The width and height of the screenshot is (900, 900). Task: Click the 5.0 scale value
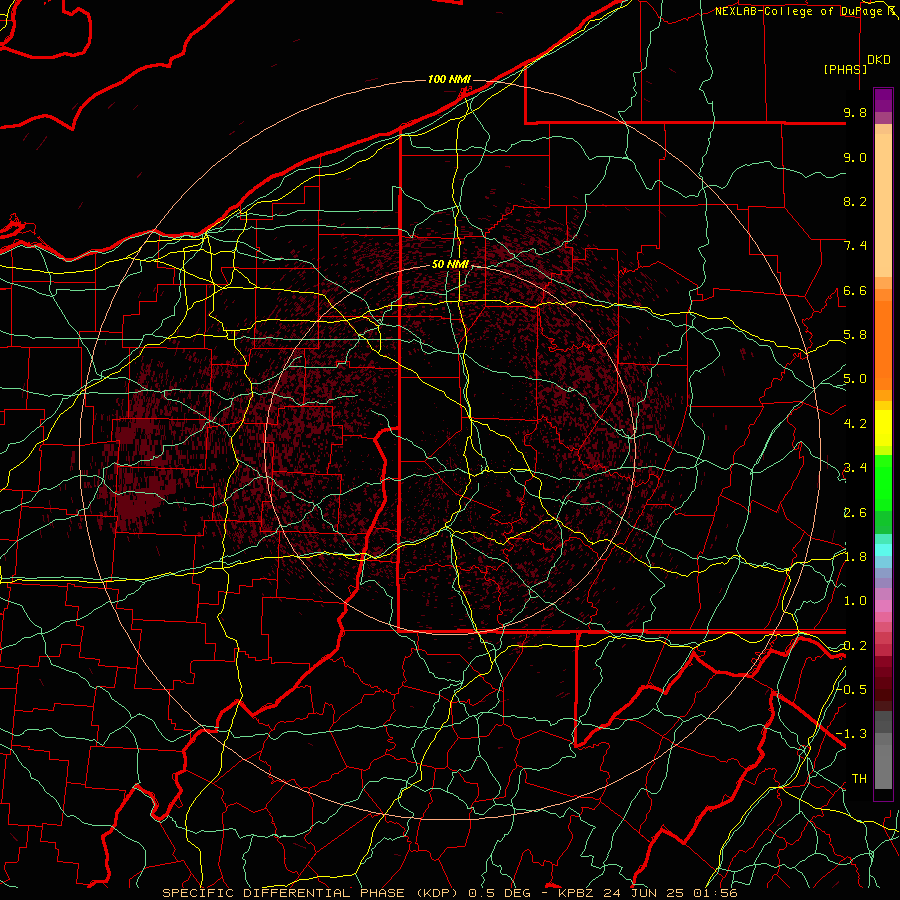(855, 379)
